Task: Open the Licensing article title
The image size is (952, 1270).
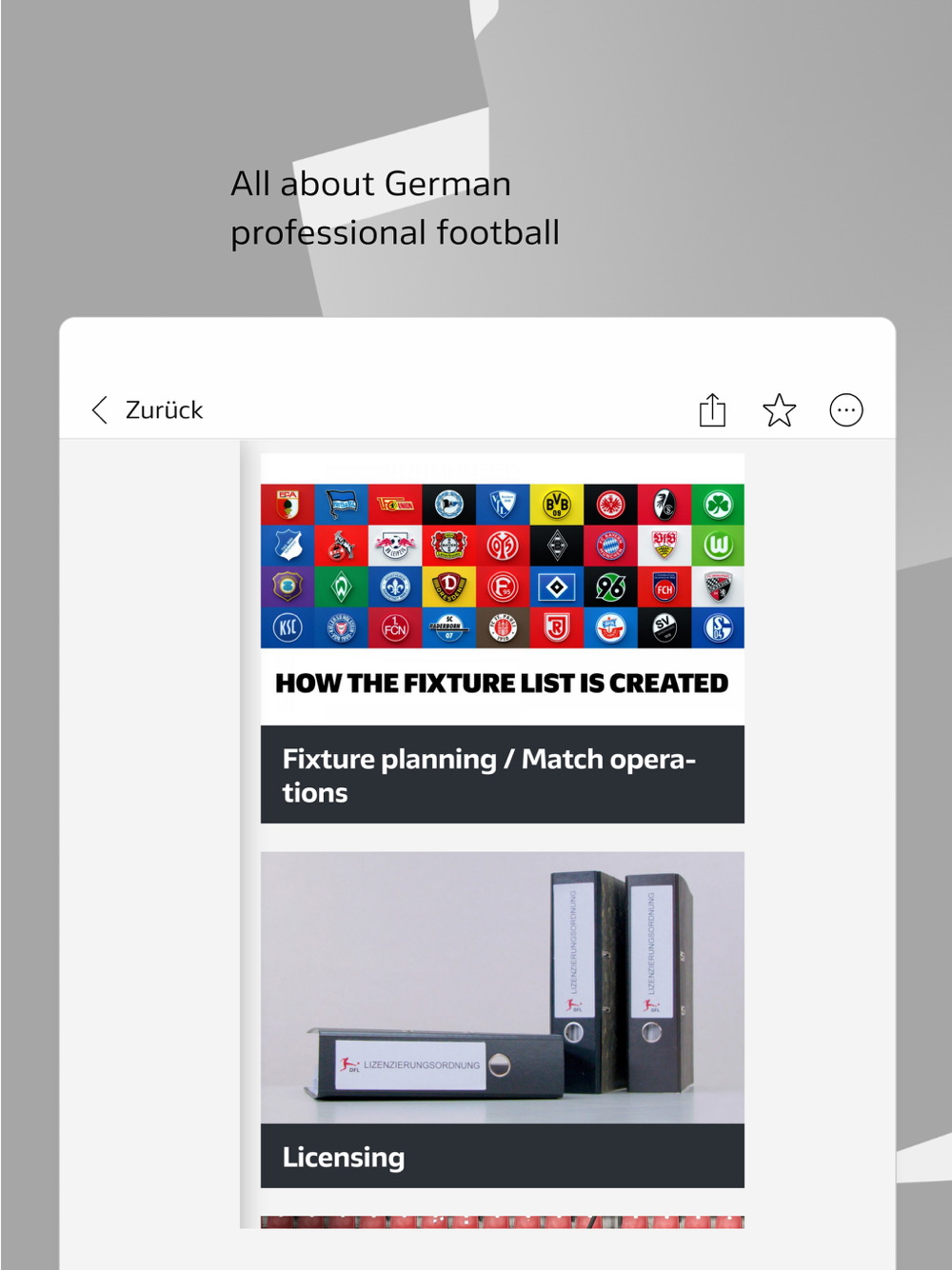Action: pos(344,1157)
